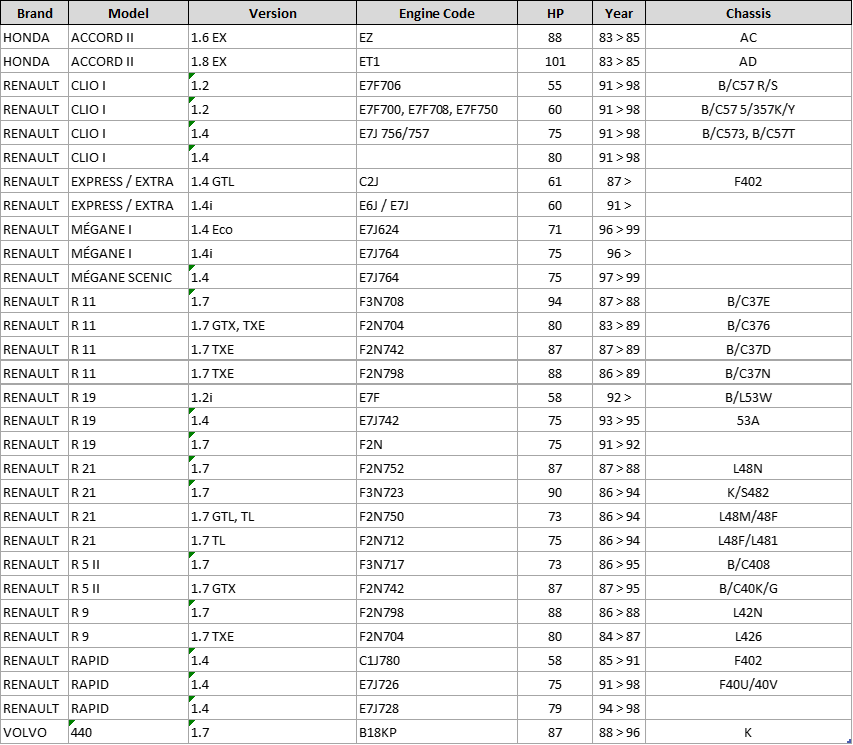Select the '1.4 Eco' version cell
The image size is (853, 745).
(273, 229)
